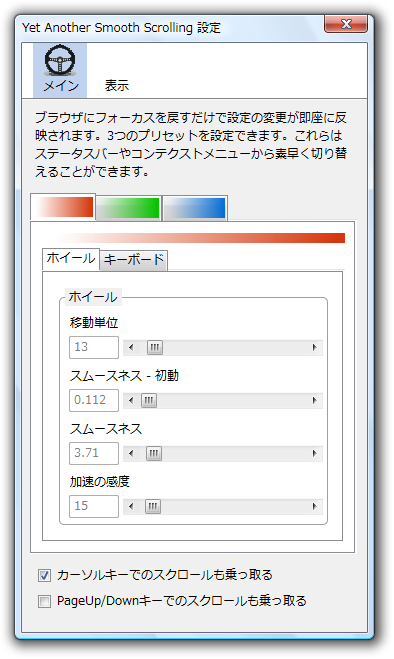Switch to the blue preset tab
This screenshot has width=394, height=659.
coord(195,208)
